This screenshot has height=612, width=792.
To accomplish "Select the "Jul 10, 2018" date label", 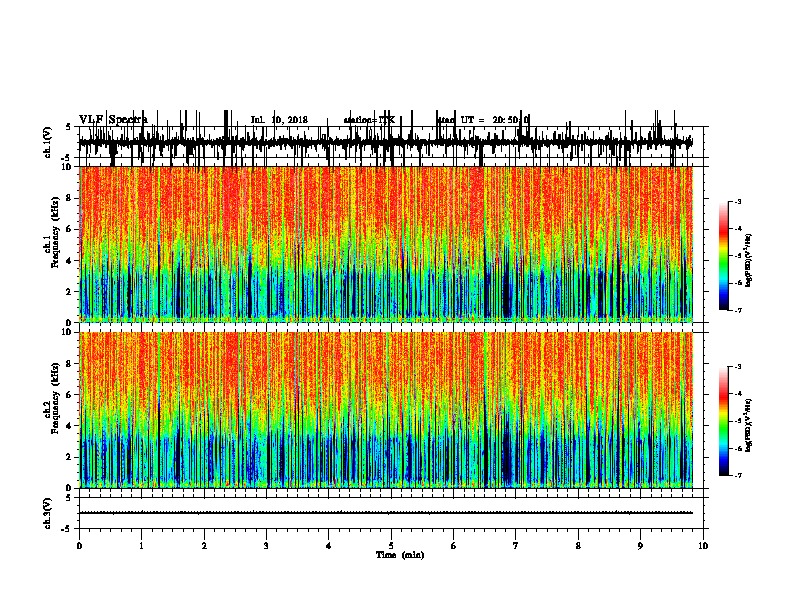I will pos(279,120).
